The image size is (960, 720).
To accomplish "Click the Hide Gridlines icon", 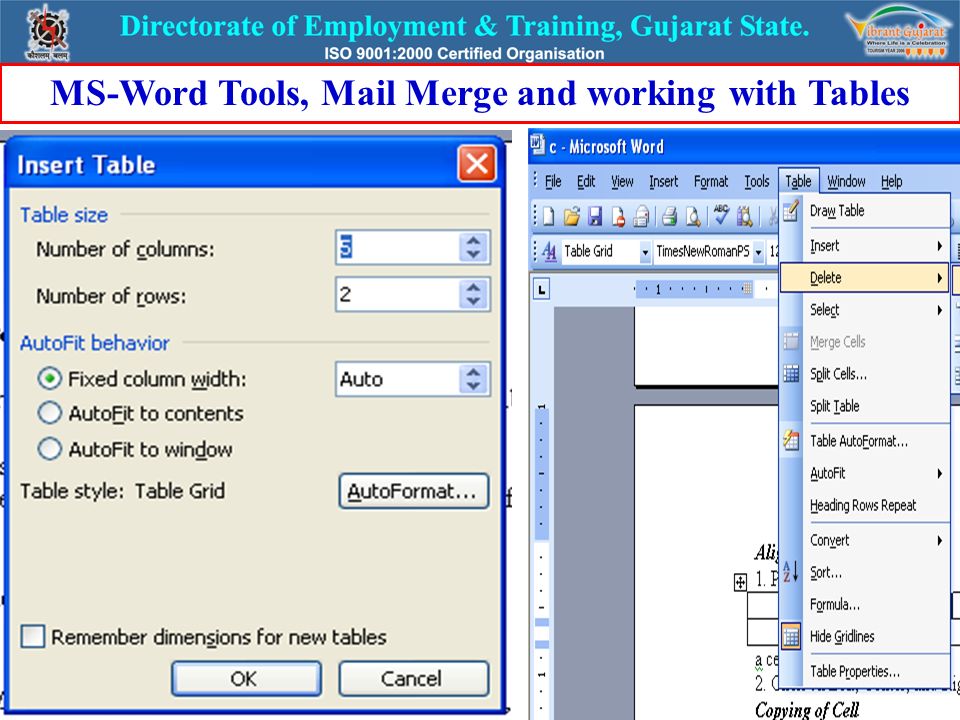I will pos(791,637).
